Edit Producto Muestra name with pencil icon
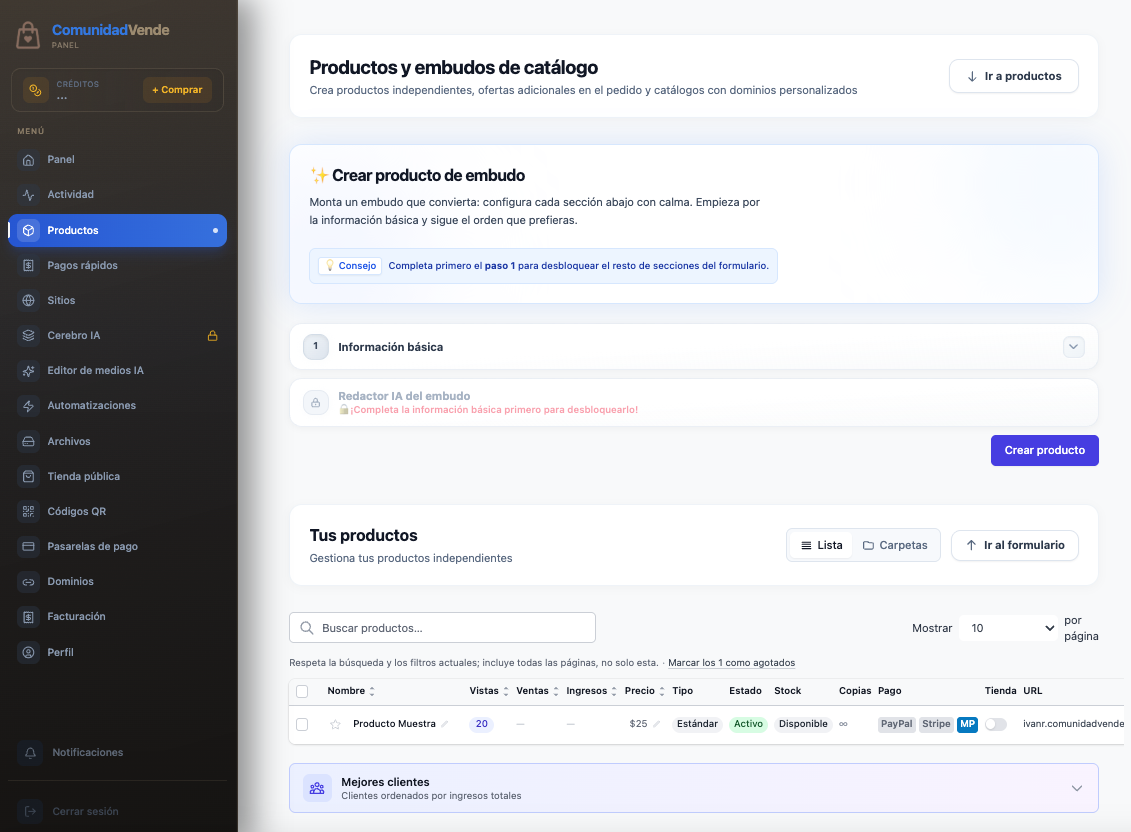Screen dimensions: 1131x832 point(444,724)
